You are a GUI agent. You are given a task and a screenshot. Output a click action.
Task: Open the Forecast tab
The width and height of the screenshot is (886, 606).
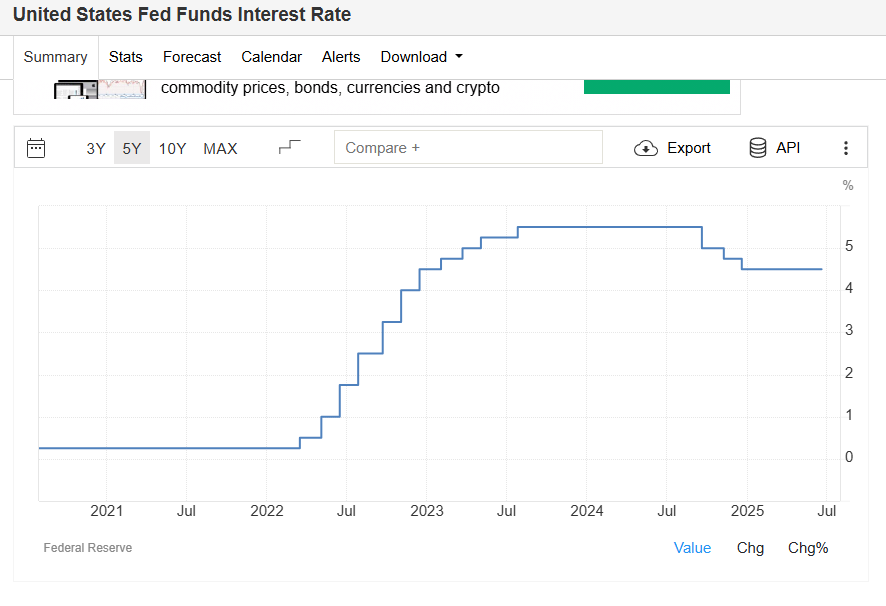point(192,57)
